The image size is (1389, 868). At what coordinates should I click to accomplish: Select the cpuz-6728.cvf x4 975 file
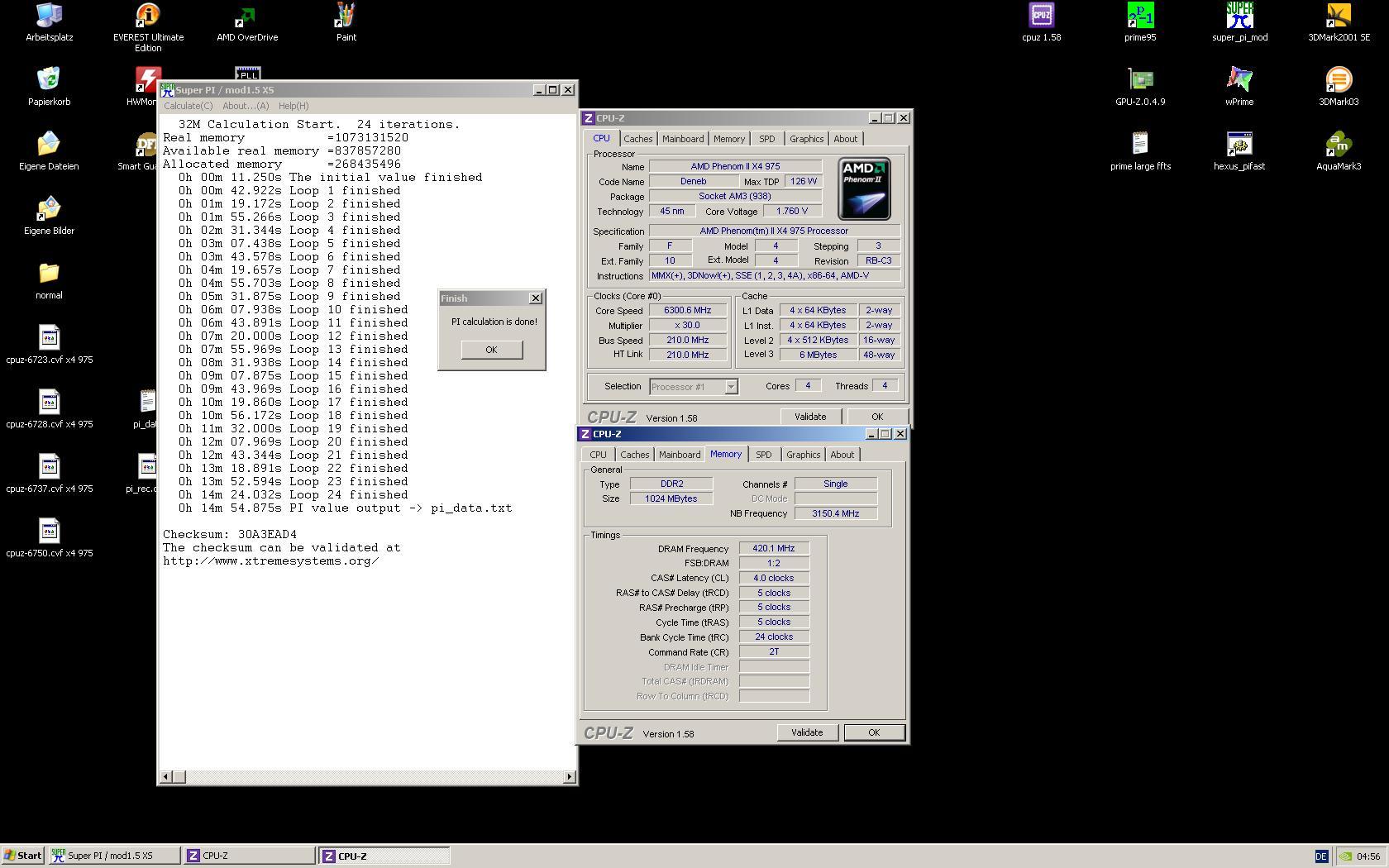coord(49,409)
